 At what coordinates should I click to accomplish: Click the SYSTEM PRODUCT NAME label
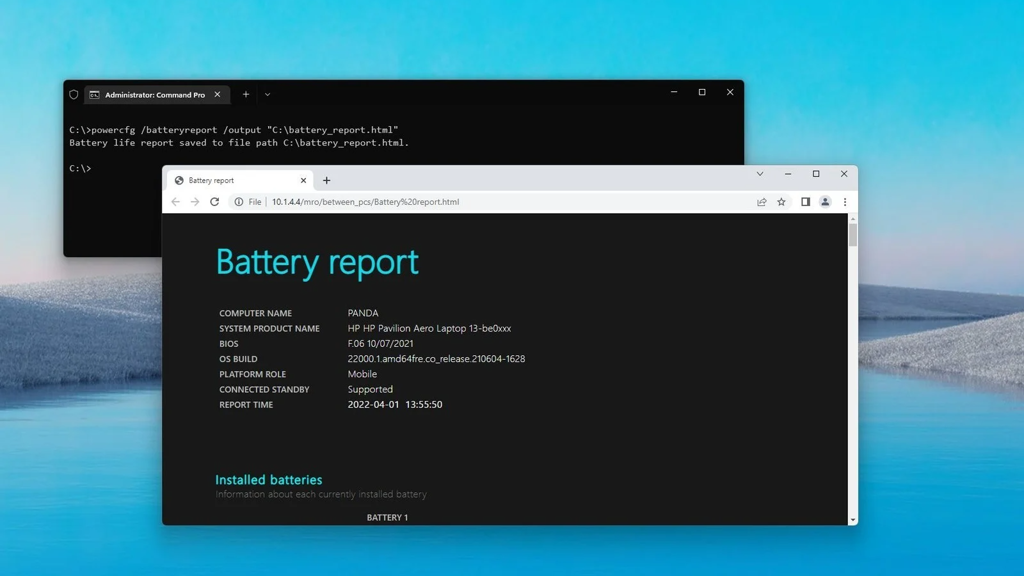point(269,328)
